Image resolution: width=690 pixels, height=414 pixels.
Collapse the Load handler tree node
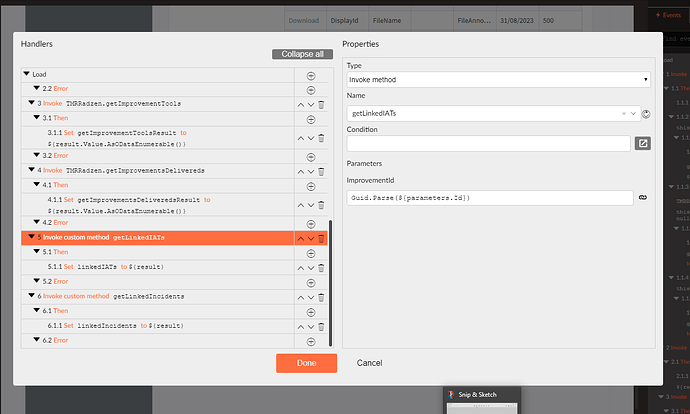point(26,74)
